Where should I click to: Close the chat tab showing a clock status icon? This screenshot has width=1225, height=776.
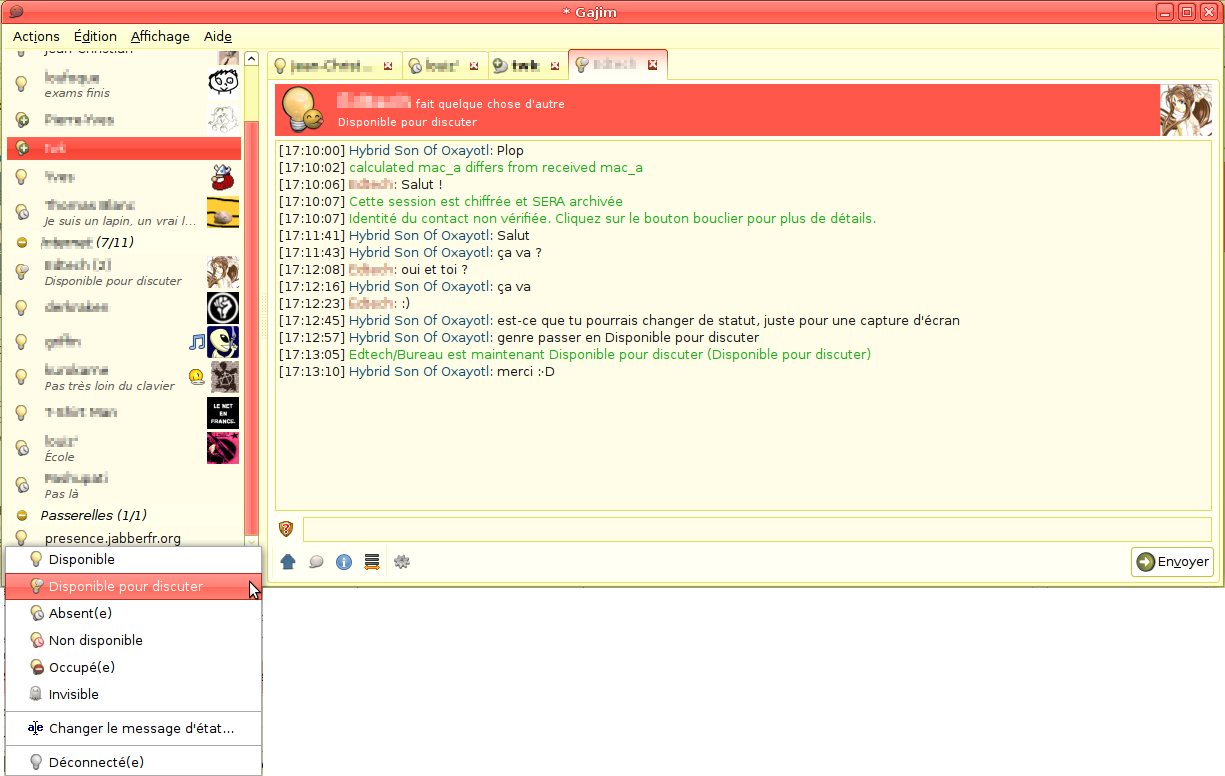474,66
